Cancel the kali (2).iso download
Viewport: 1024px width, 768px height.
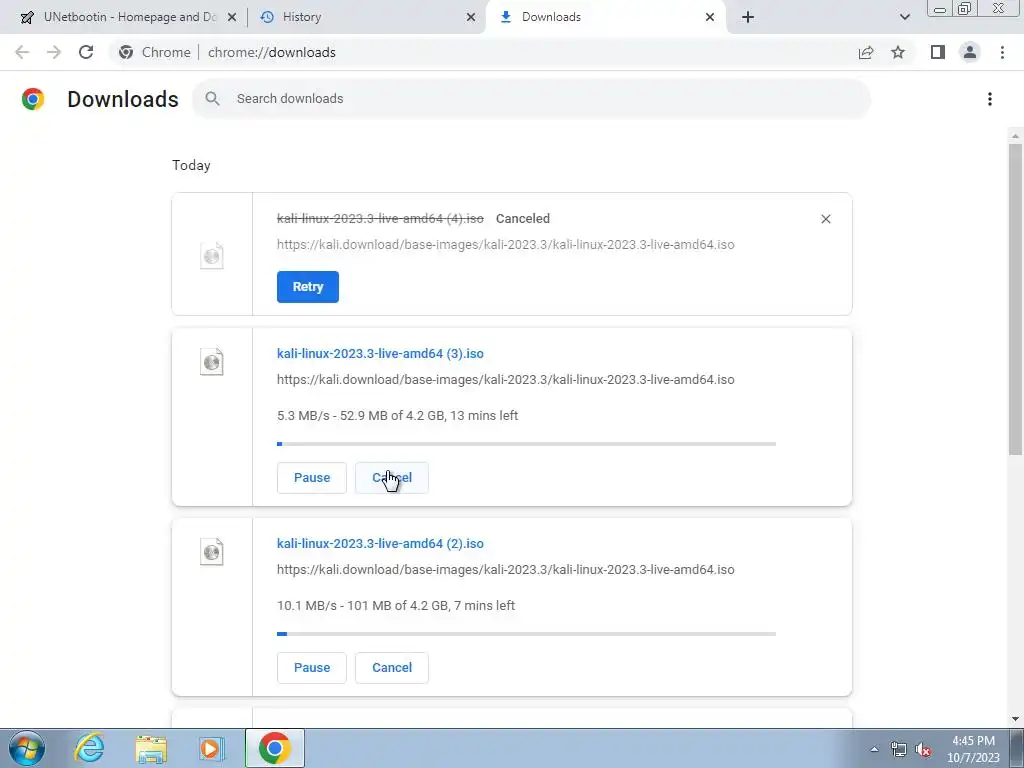pos(392,667)
